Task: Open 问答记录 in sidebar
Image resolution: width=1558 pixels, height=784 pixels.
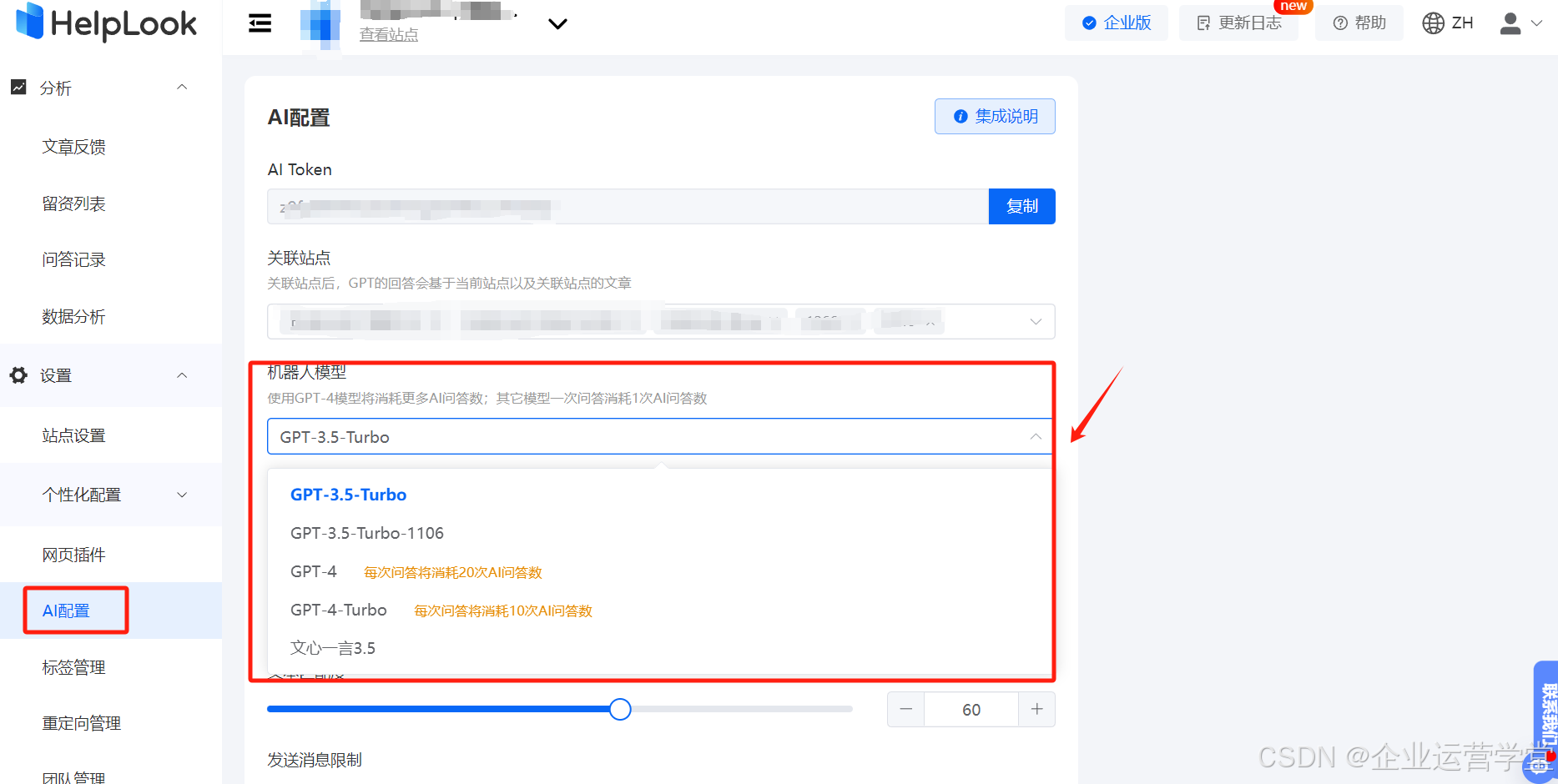Action: (74, 259)
